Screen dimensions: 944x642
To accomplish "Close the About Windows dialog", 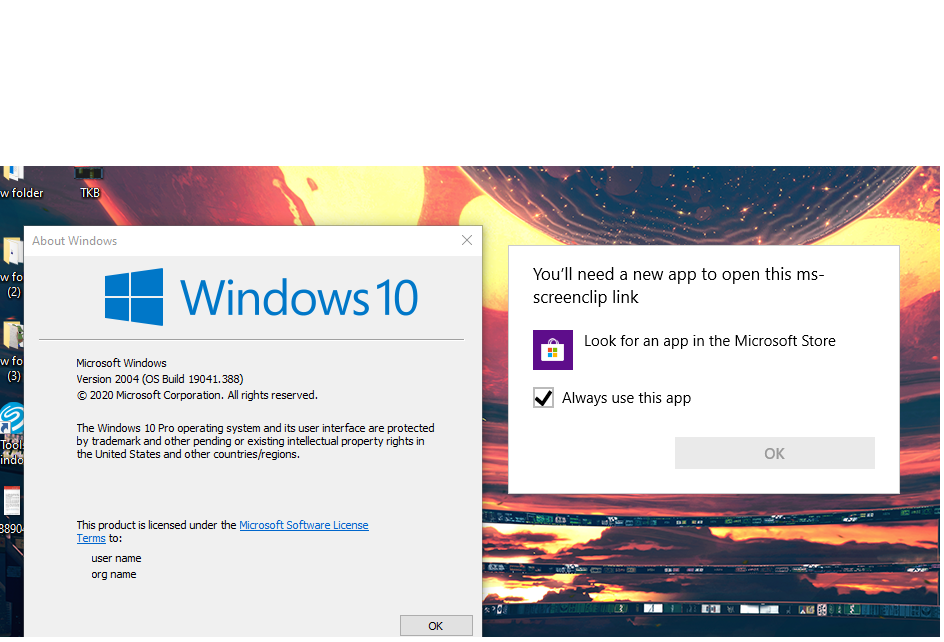I will tap(467, 240).
